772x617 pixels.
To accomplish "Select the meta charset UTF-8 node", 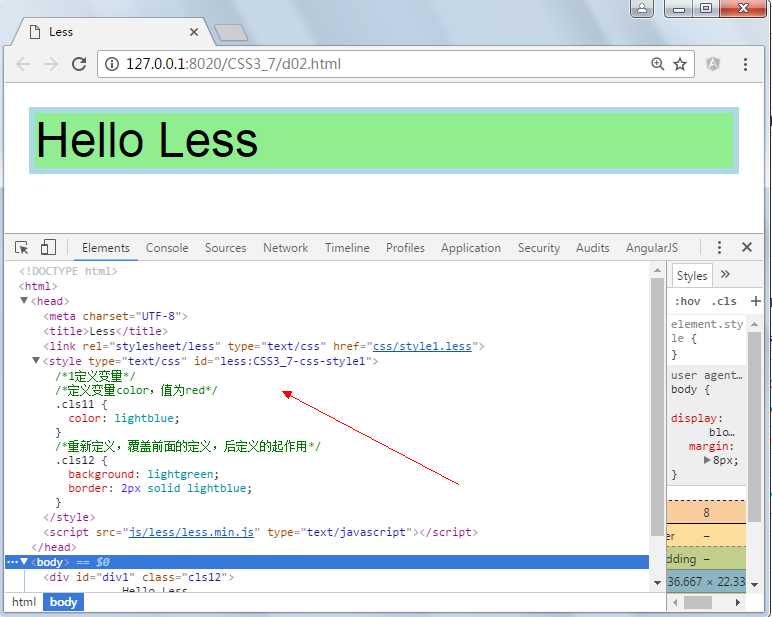I will [x=115, y=316].
